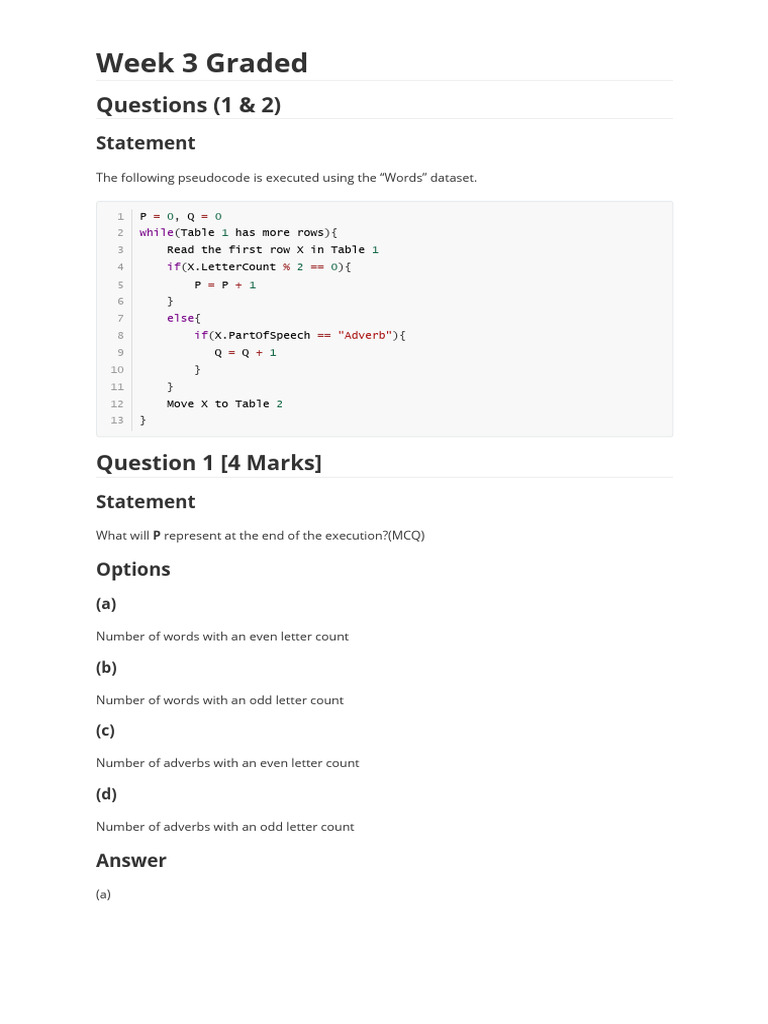Image resolution: width=768 pixels, height=1024 pixels.
Task: Click the PartOfSpeech "Adverb" condition line
Action: tap(299, 335)
